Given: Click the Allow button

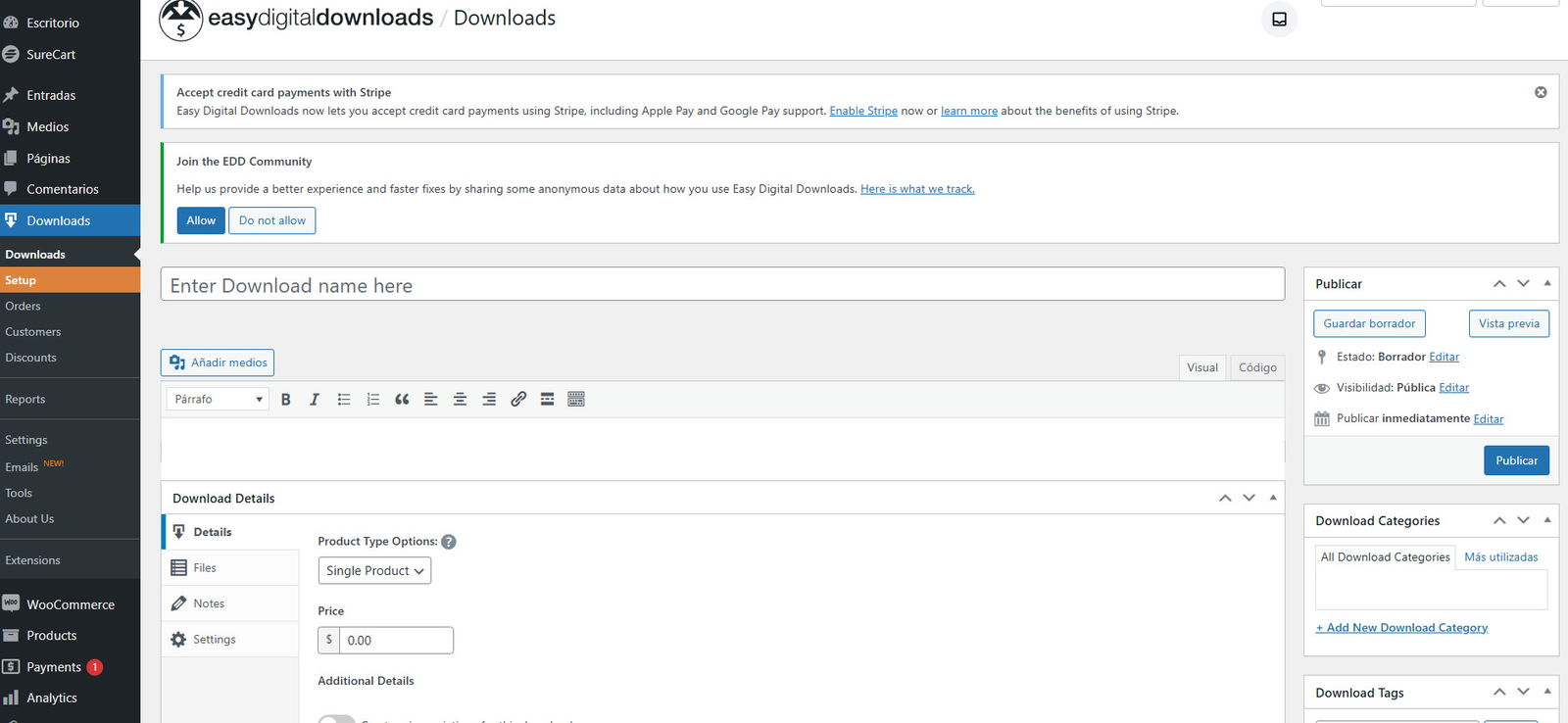Looking at the screenshot, I should pos(201,220).
